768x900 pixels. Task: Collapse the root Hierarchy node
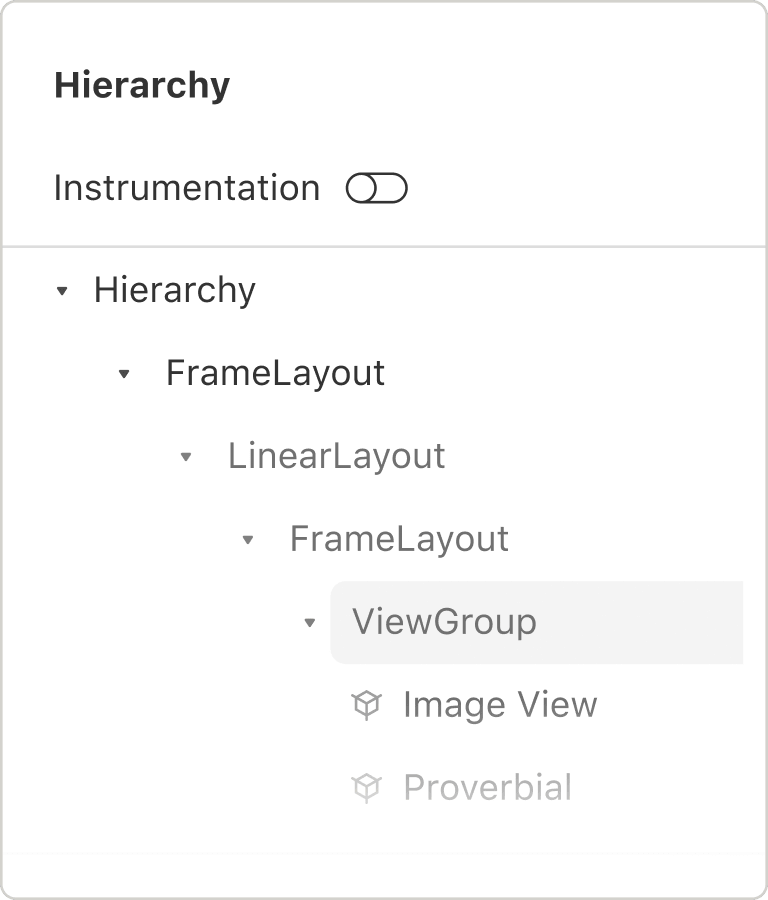pyautogui.click(x=63, y=290)
